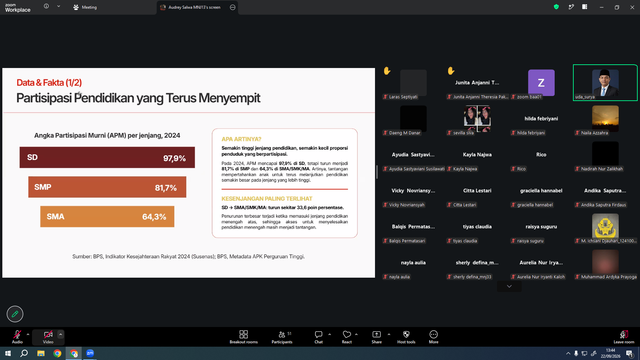Select Muhammad Ardyka Prayoga tile
Screen dimensions: 640x360
coord(605,262)
